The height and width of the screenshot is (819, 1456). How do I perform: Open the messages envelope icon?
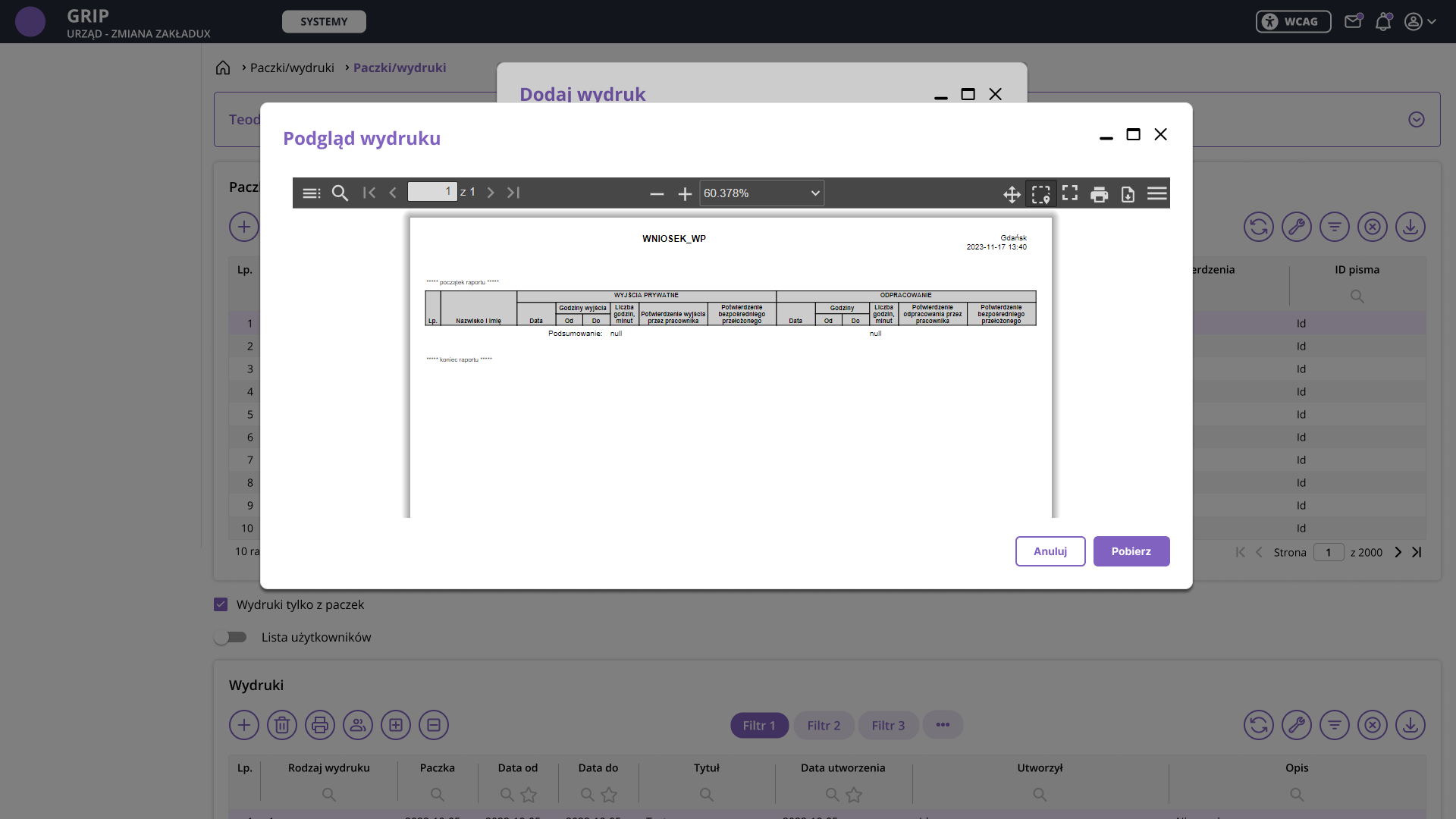(x=1354, y=21)
